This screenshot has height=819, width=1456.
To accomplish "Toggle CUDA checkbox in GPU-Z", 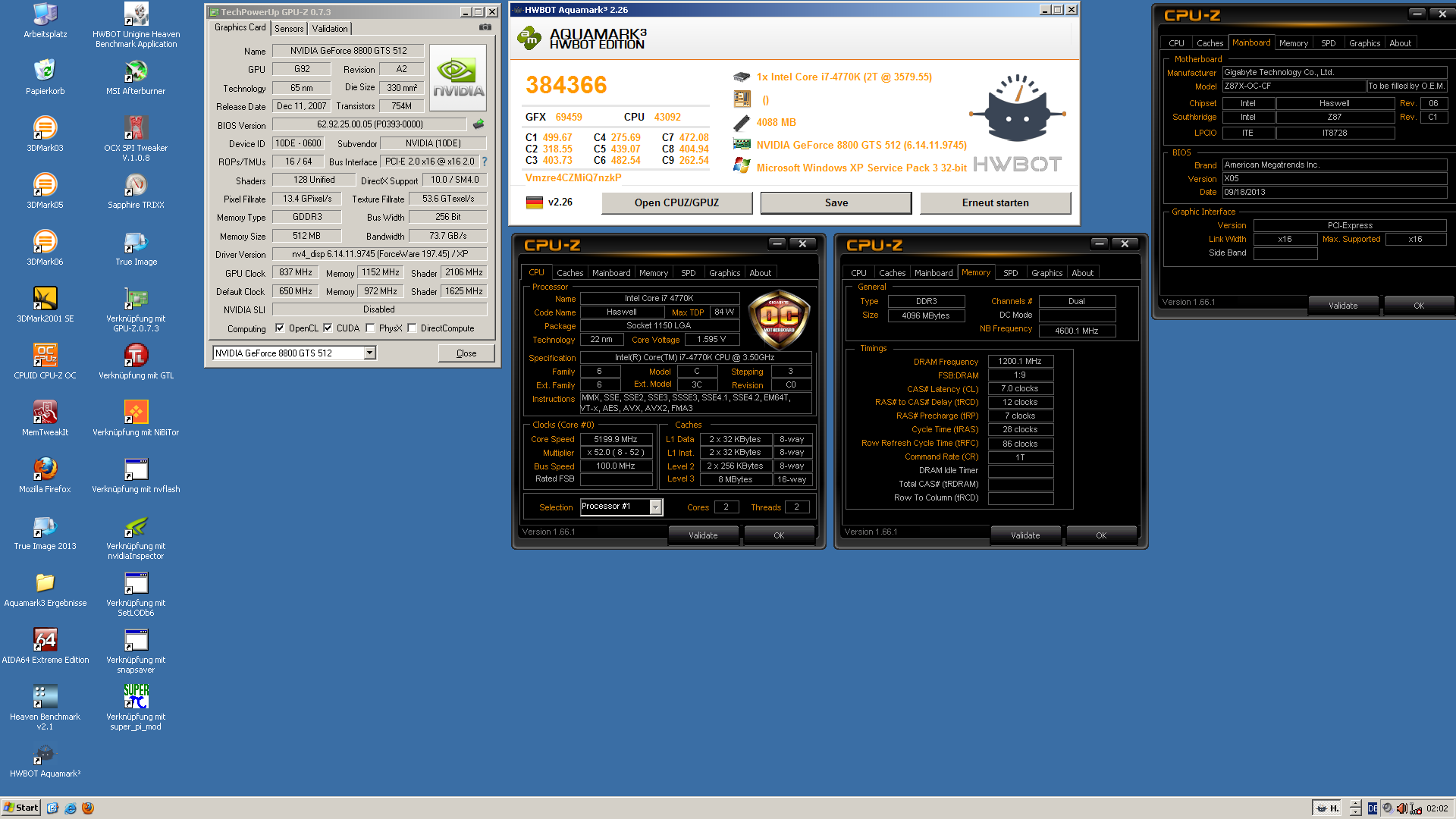I will 328,328.
